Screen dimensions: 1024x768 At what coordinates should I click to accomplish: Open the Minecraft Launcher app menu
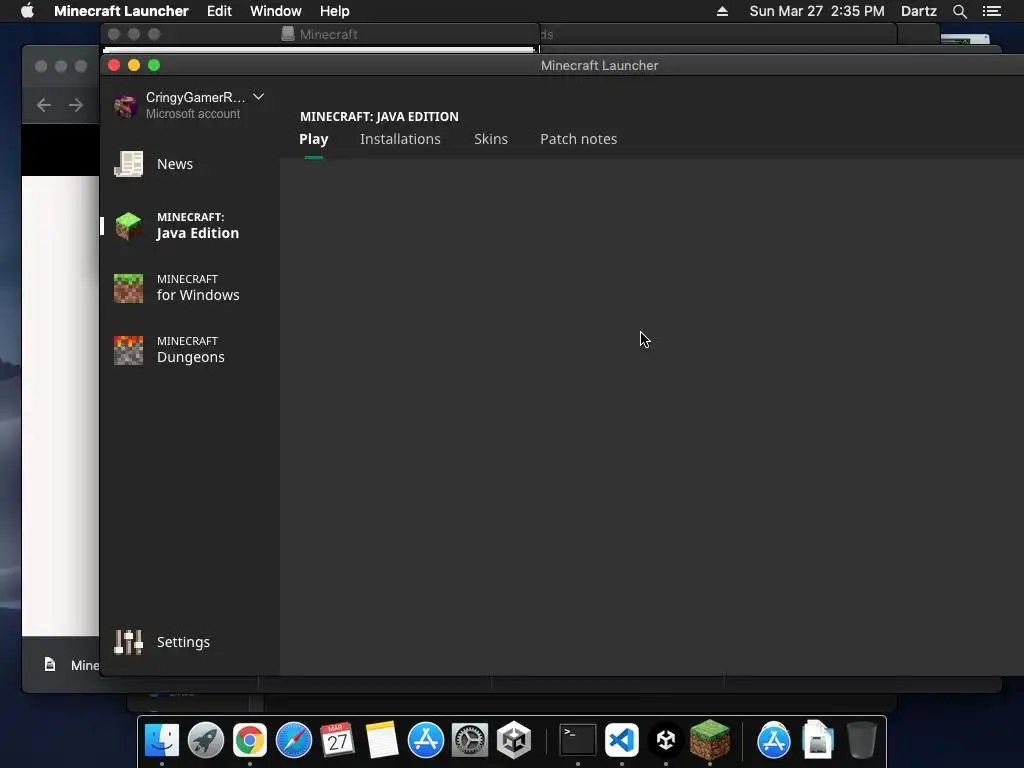[121, 11]
